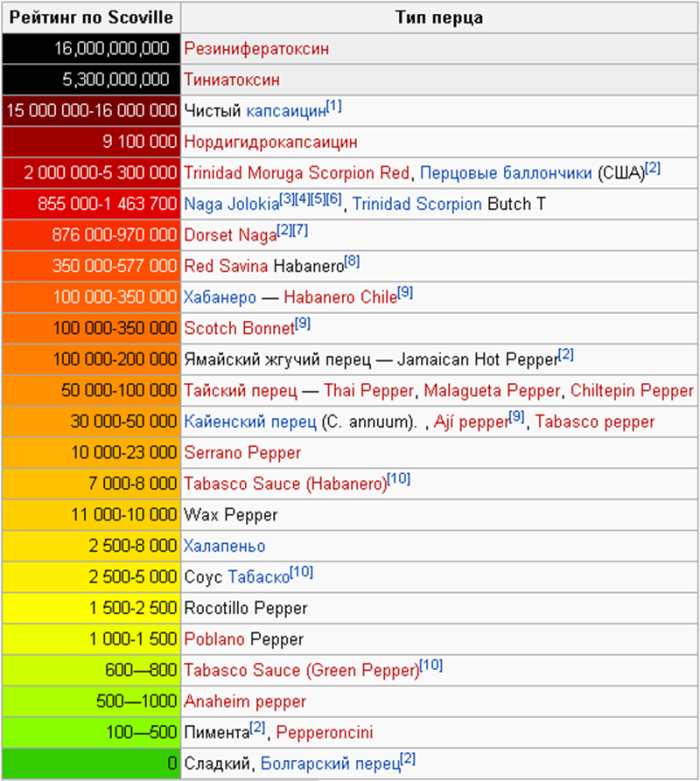
Task: Click the Рейтинг по Scoville column header
Action: click(91, 17)
